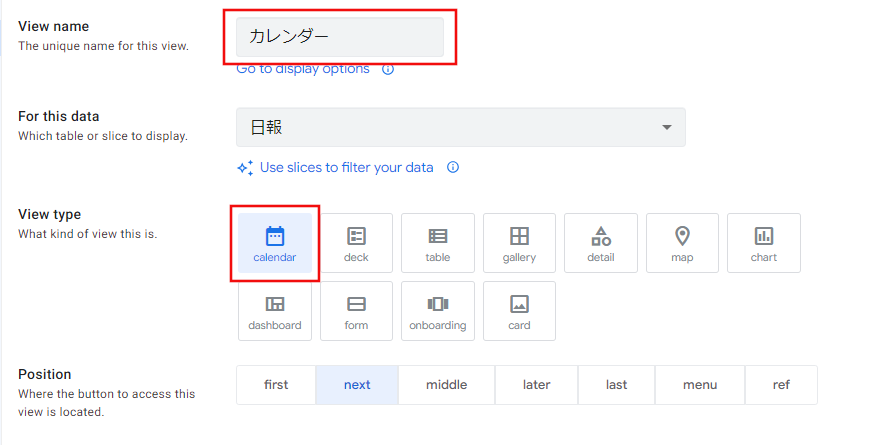Set position to later

point(537,385)
